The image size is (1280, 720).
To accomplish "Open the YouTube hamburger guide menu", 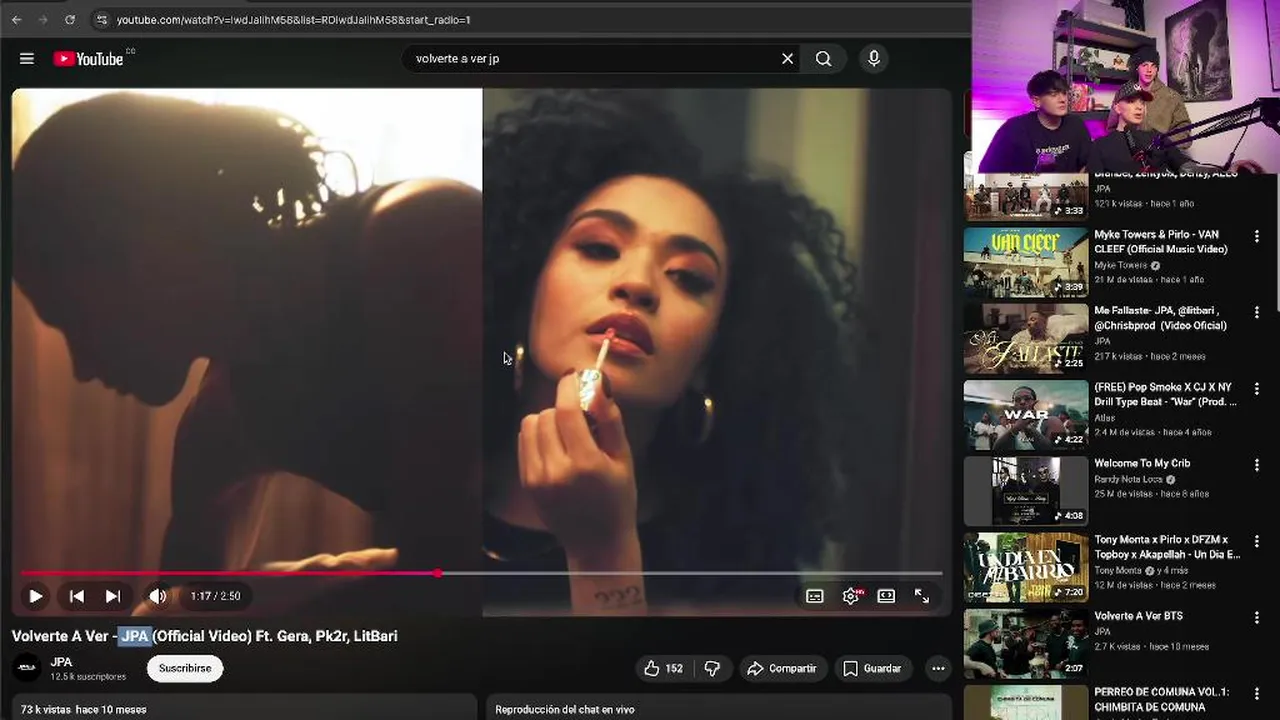I will pos(27,59).
